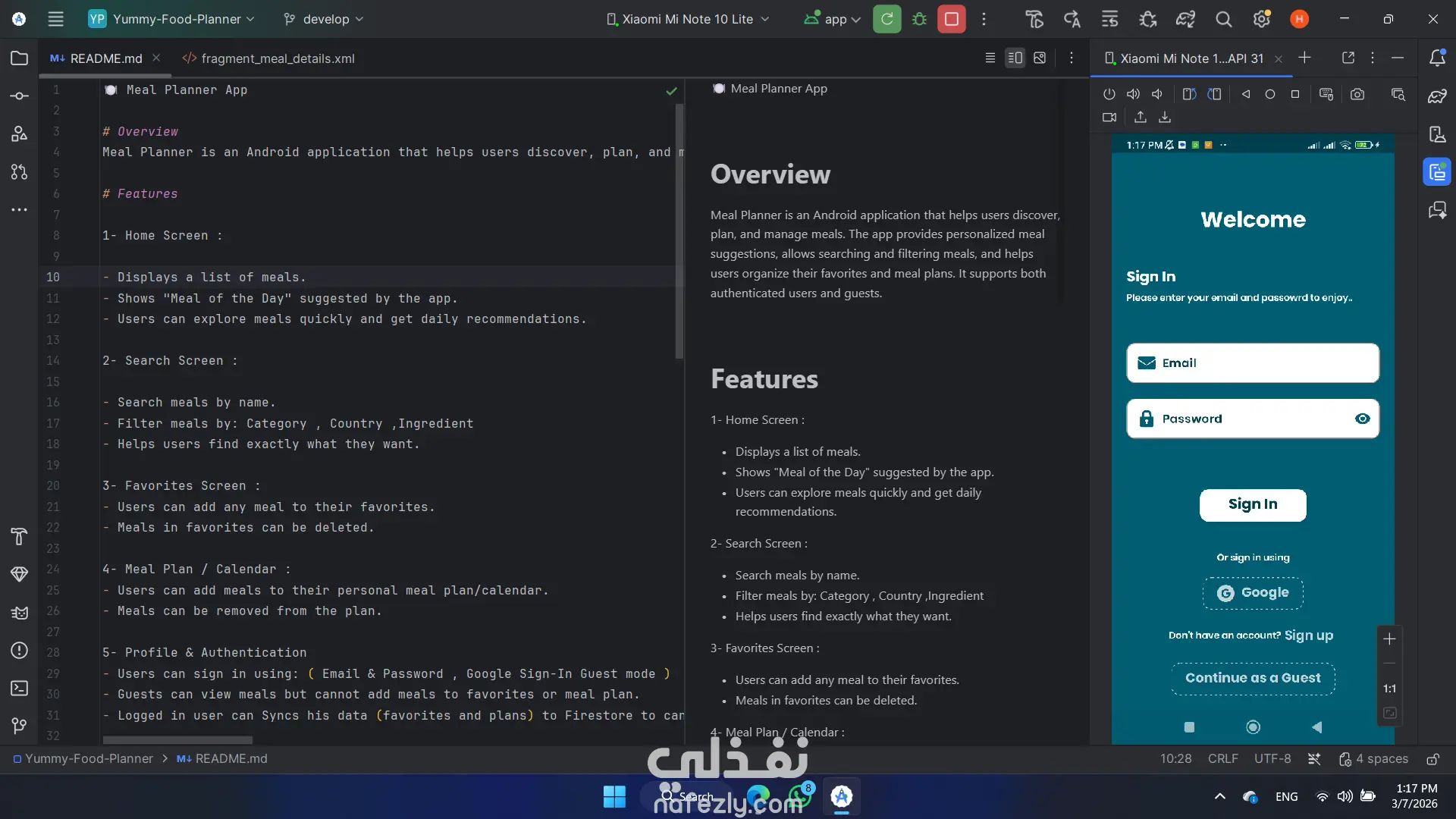The height and width of the screenshot is (819, 1456).
Task: Open Terminal tool window
Action: (x=20, y=689)
